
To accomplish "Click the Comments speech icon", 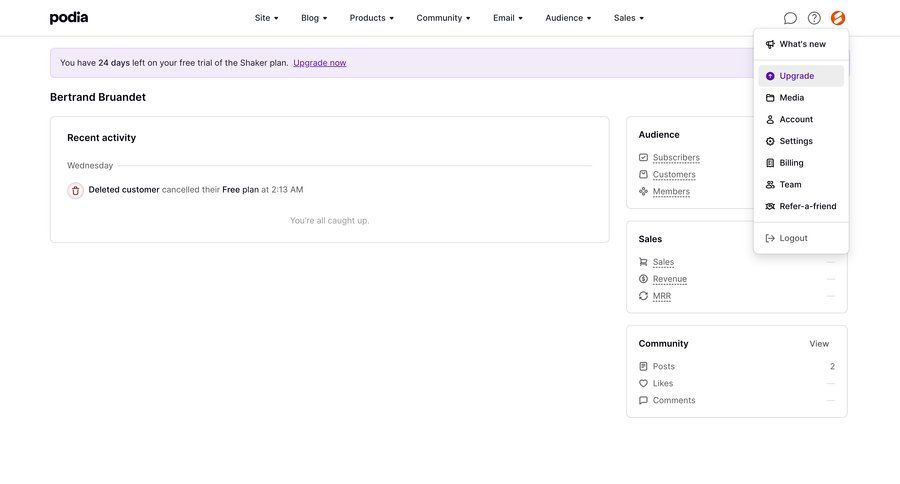I will (643, 400).
